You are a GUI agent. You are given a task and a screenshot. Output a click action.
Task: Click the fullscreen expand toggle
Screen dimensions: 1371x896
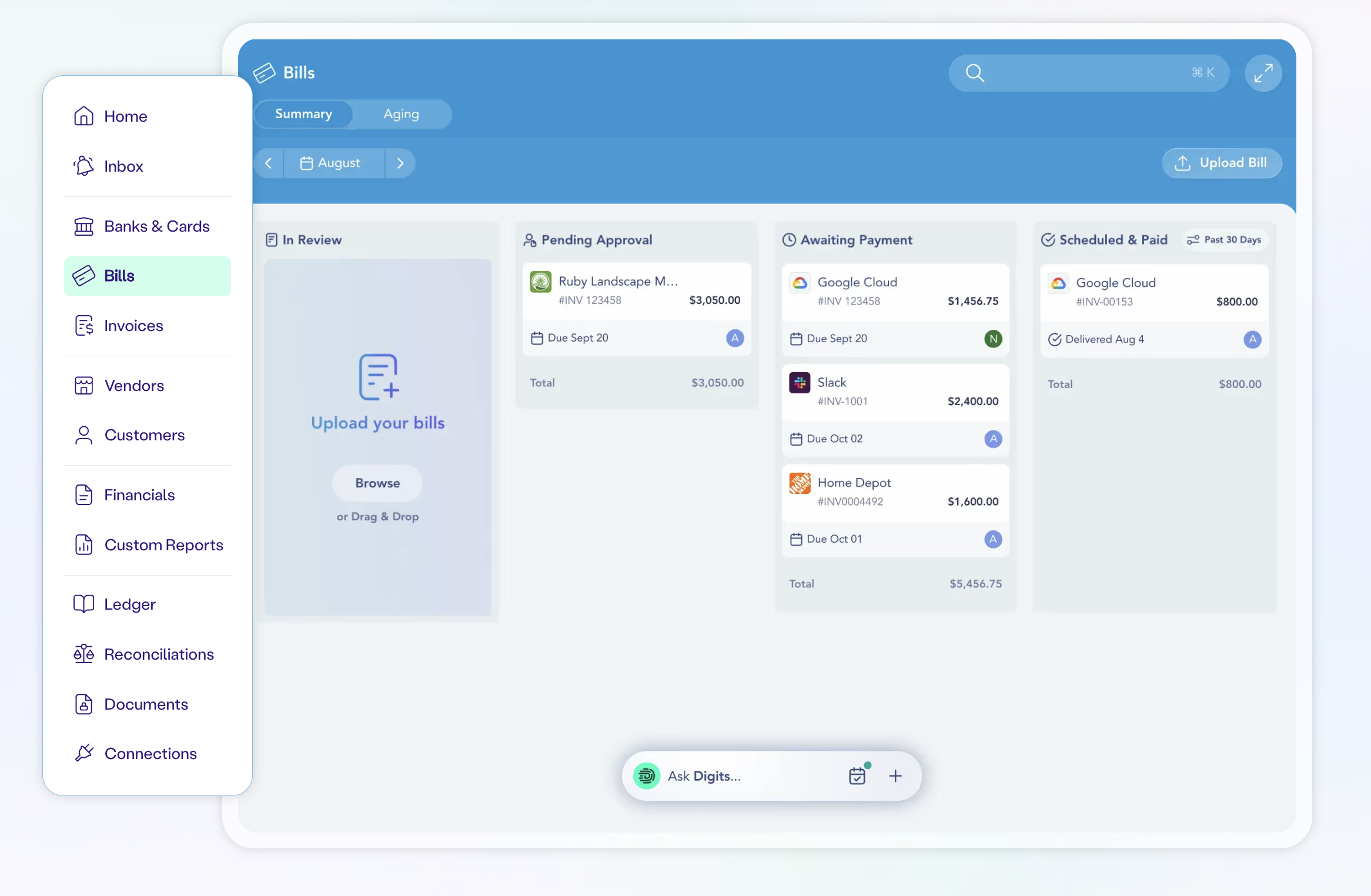coord(1263,73)
